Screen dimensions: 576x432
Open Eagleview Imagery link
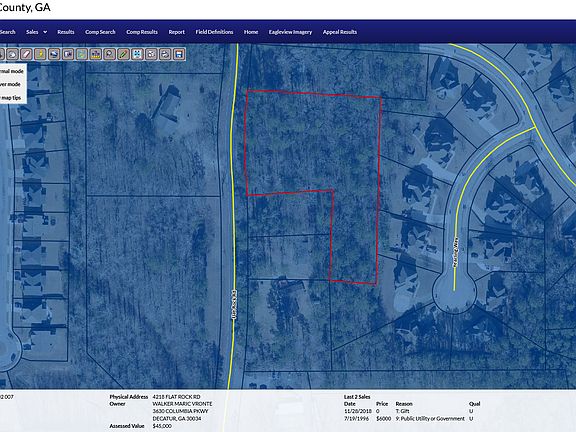click(x=290, y=32)
